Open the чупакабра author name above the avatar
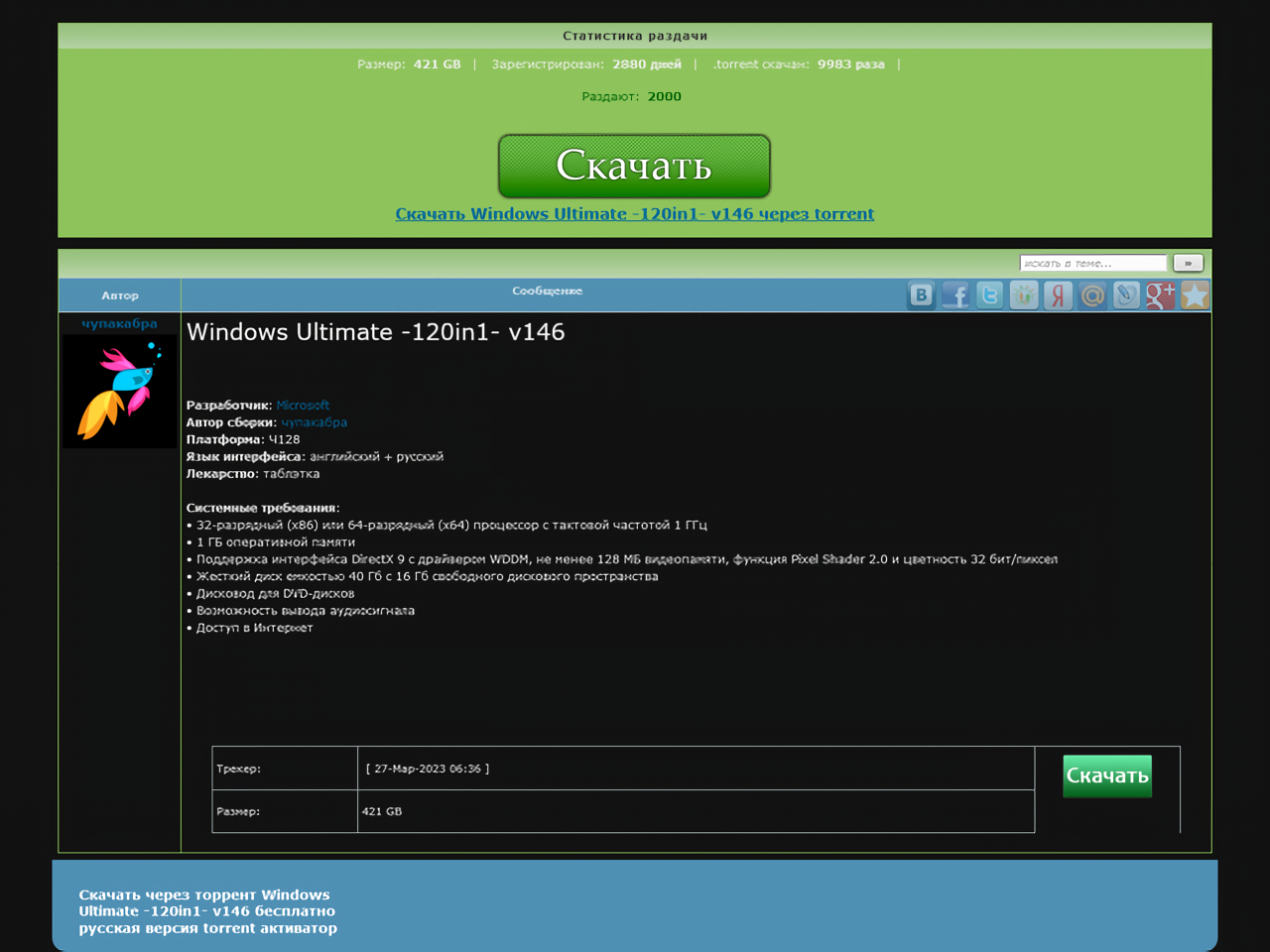1270x952 pixels. tap(119, 323)
